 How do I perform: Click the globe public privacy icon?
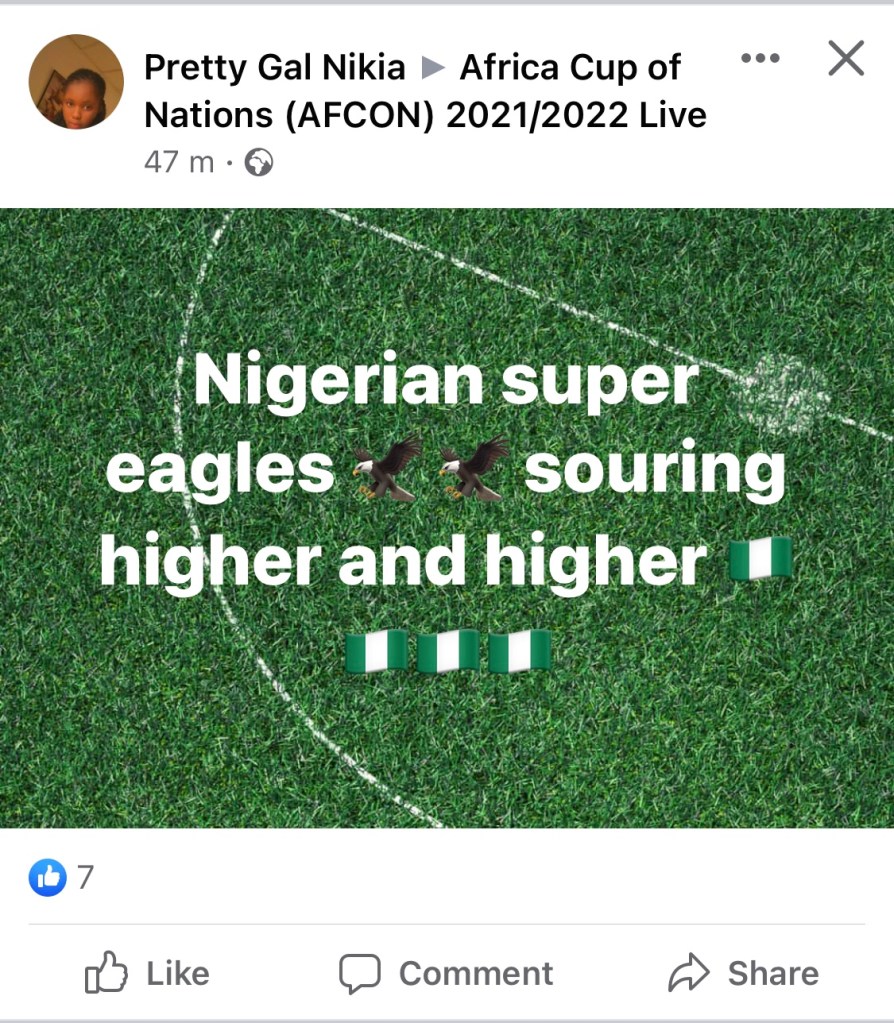click(x=258, y=162)
